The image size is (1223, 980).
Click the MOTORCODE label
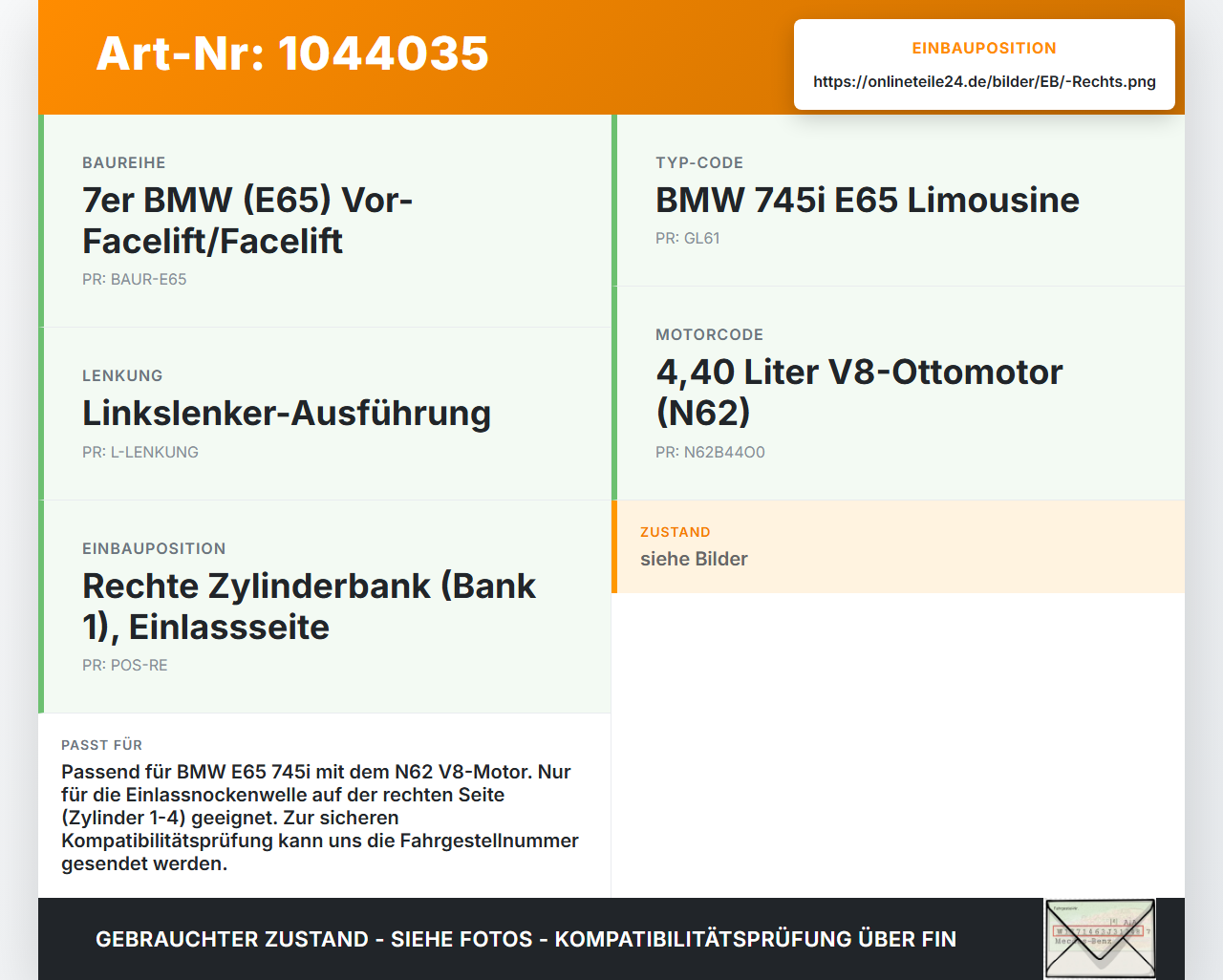[710, 335]
